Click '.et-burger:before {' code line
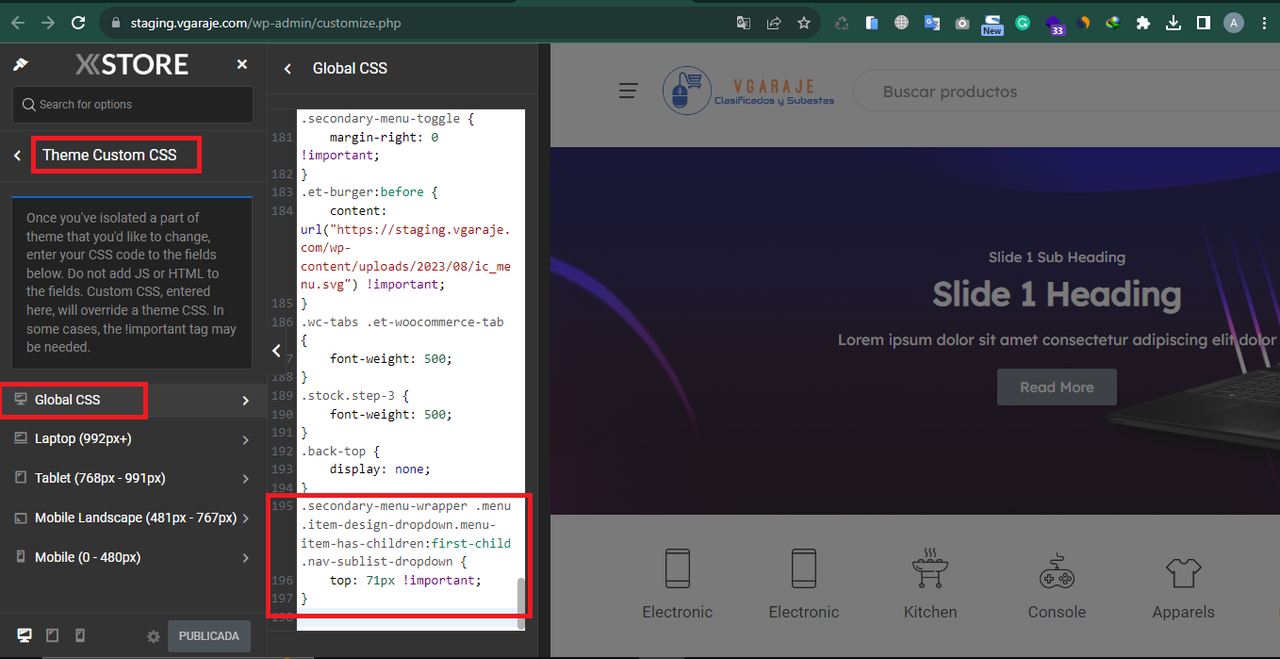The image size is (1280, 659). pos(369,192)
